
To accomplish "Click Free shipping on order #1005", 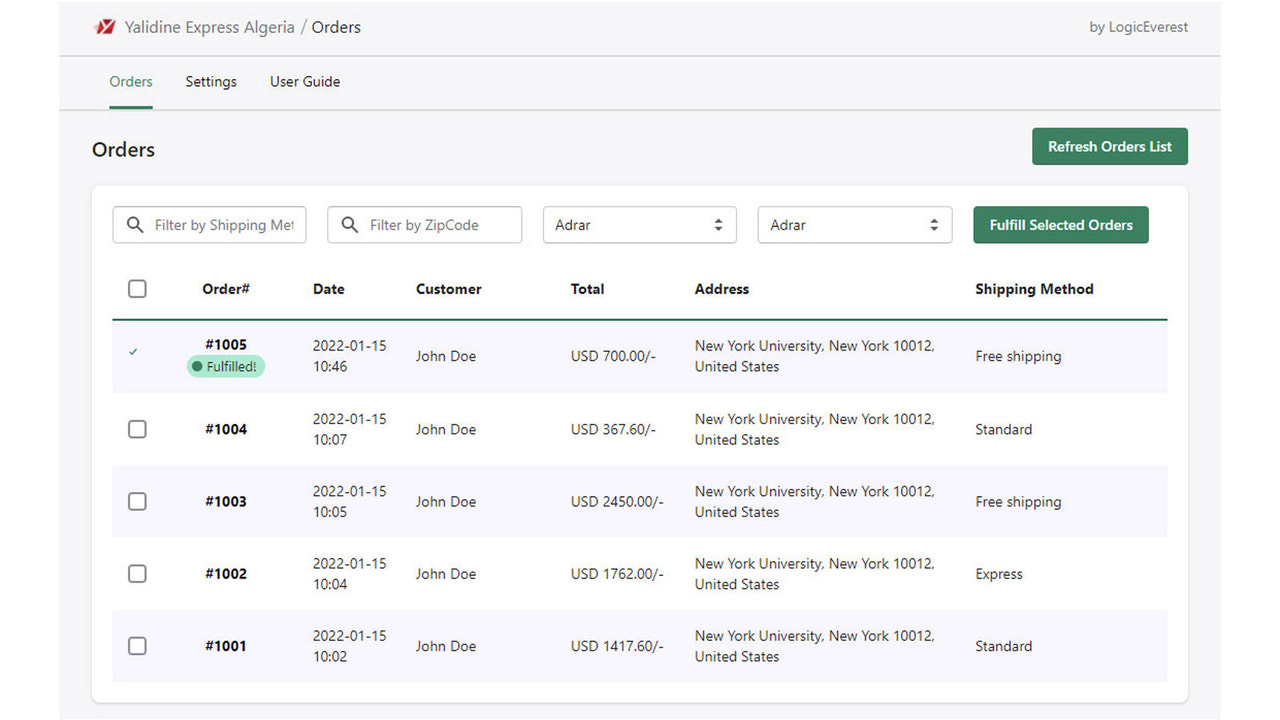I will pos(1018,357).
